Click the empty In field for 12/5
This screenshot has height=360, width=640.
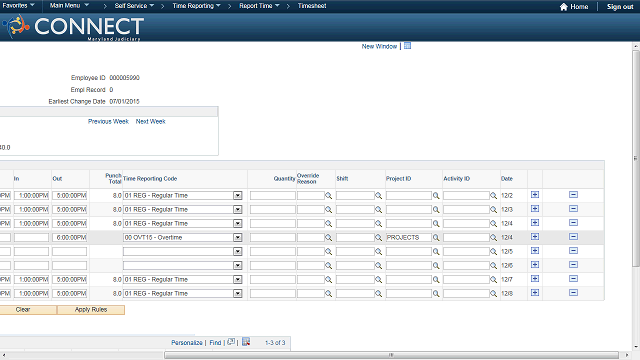pyautogui.click(x=31, y=251)
